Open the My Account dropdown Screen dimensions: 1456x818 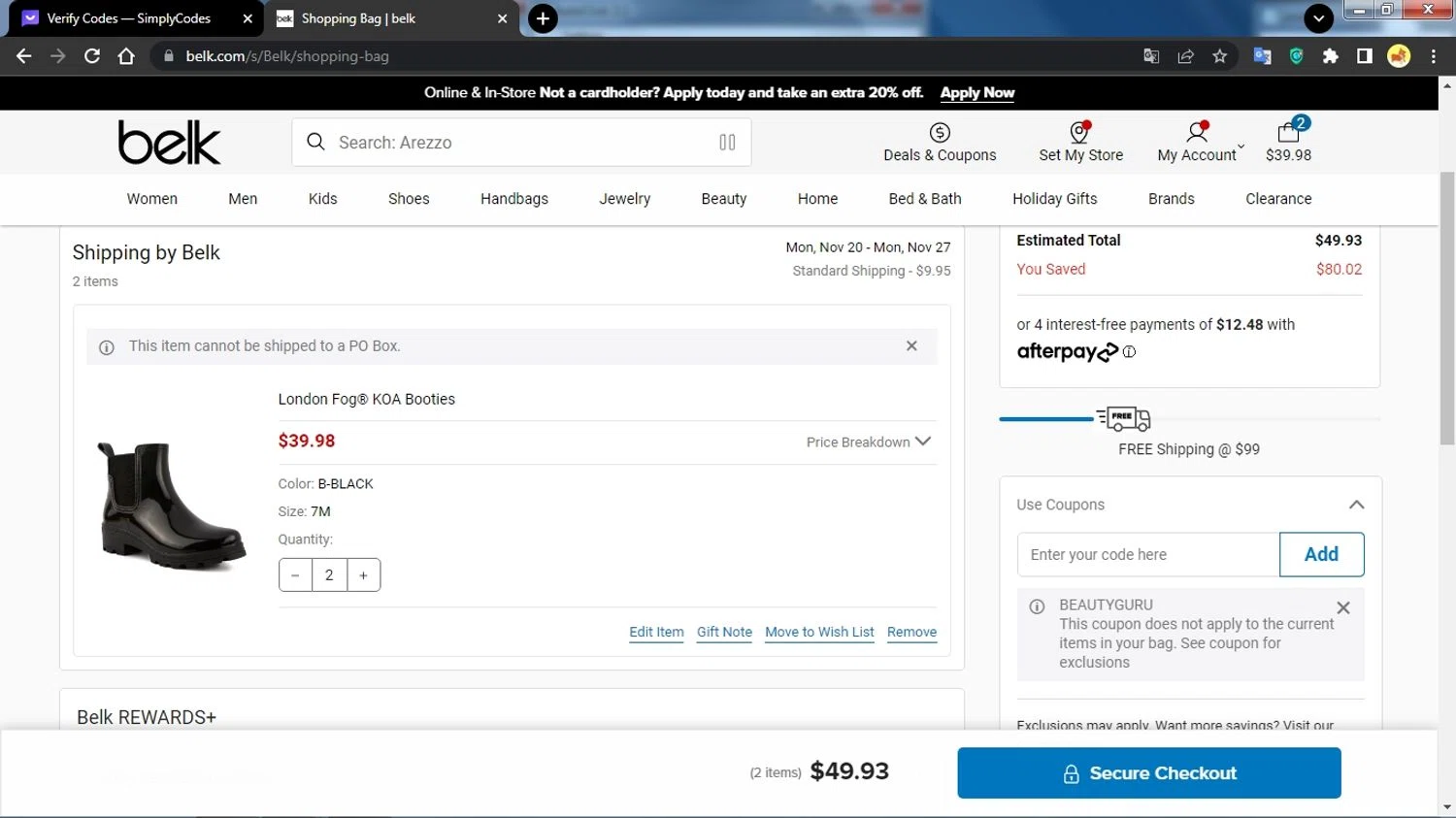(x=1199, y=142)
